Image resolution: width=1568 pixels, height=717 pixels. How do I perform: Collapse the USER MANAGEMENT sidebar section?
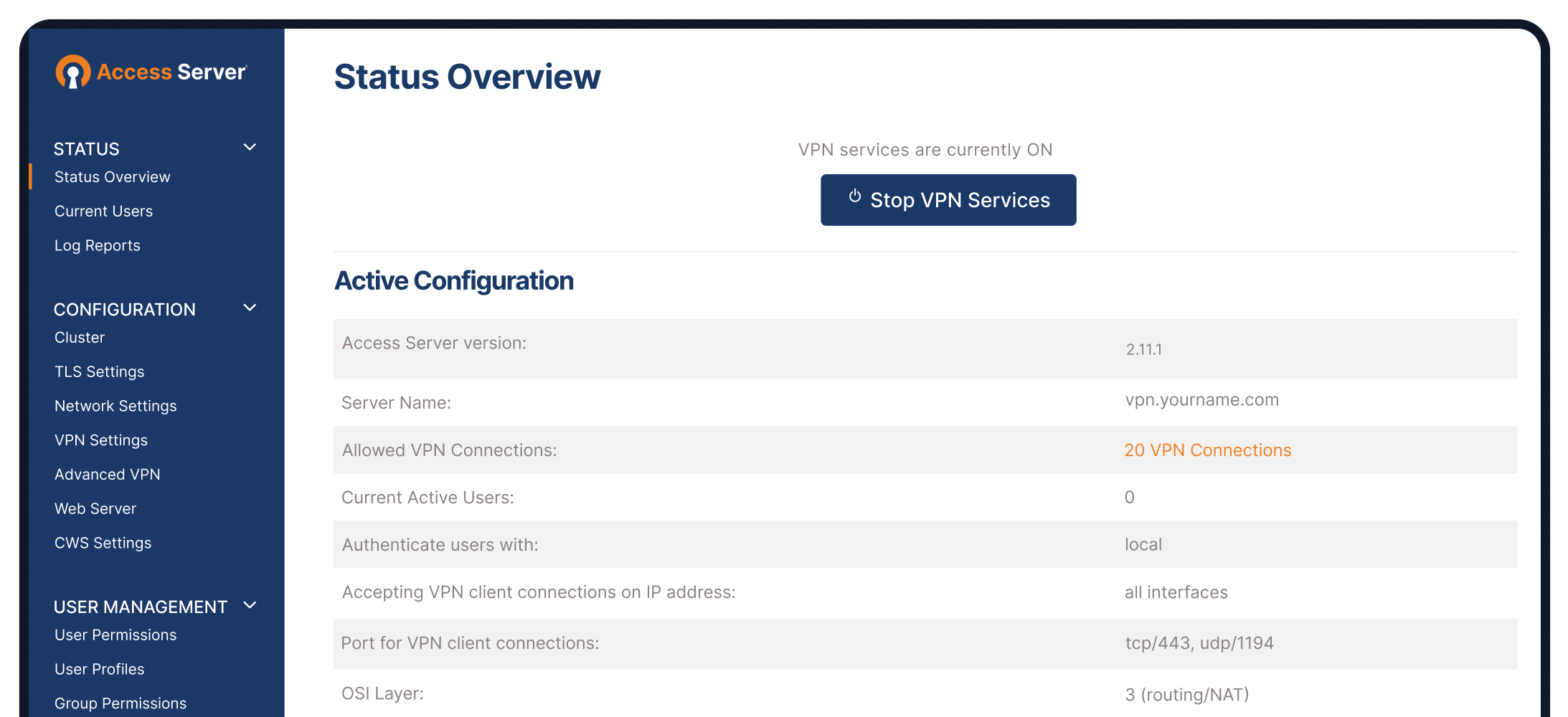(250, 605)
